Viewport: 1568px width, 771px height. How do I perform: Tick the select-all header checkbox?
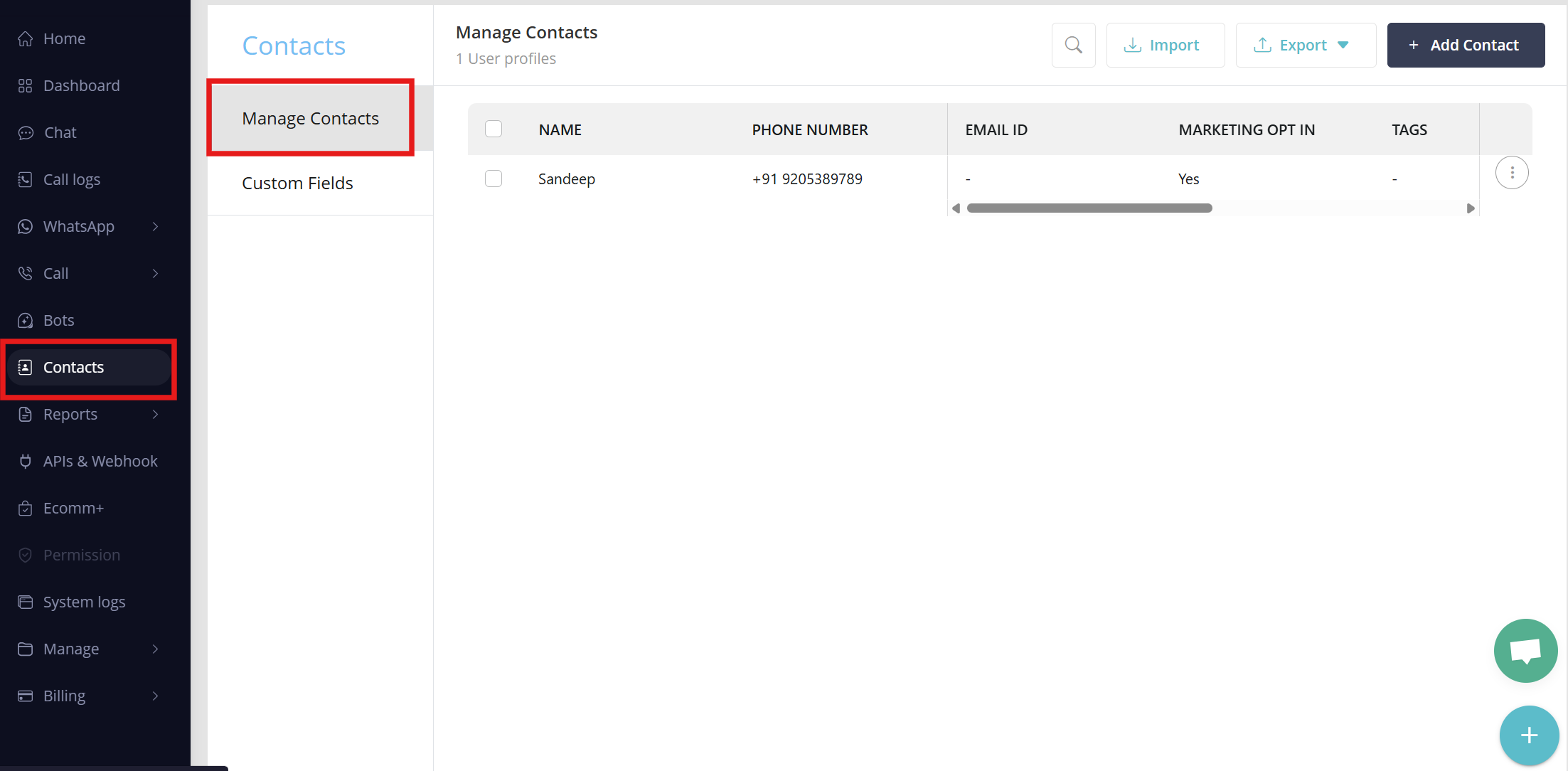pos(494,129)
